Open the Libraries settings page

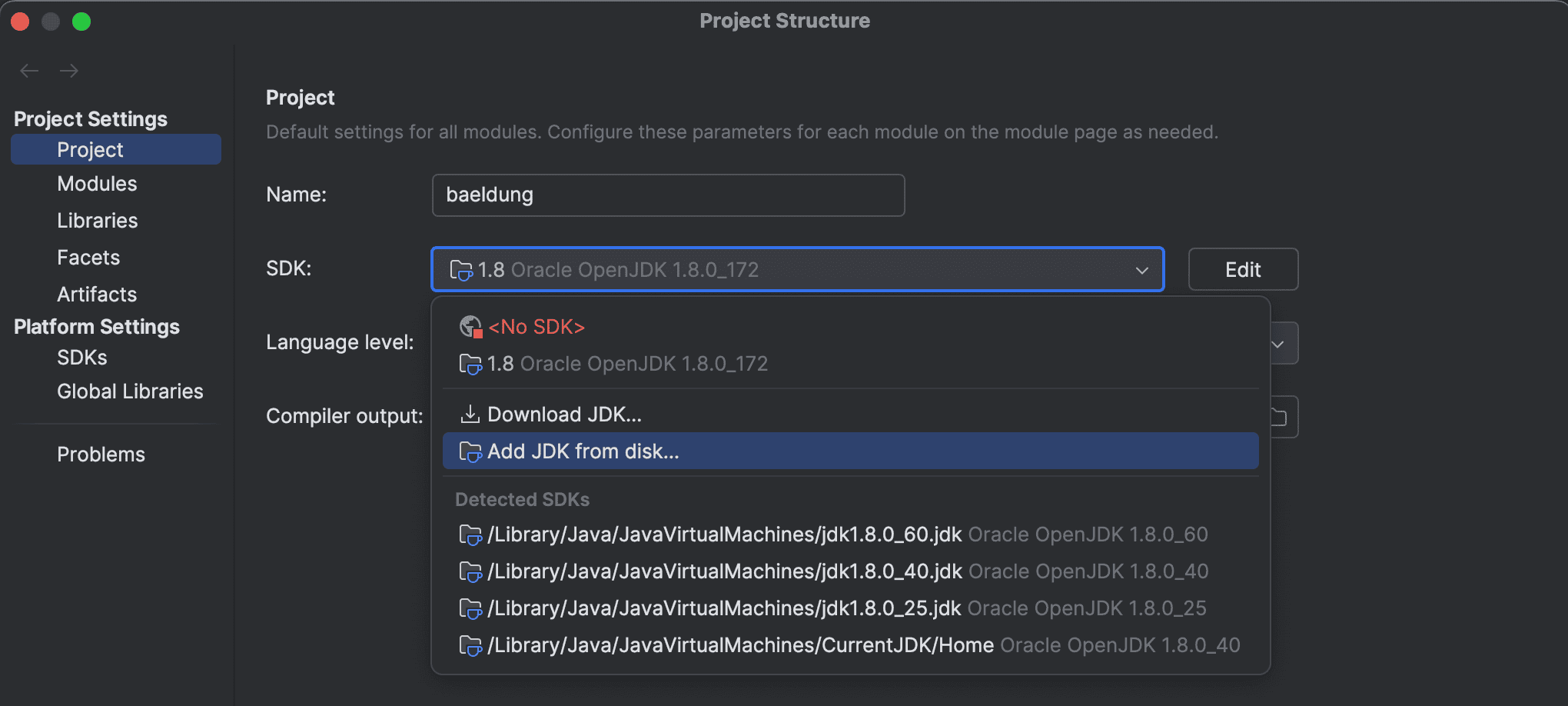98,221
